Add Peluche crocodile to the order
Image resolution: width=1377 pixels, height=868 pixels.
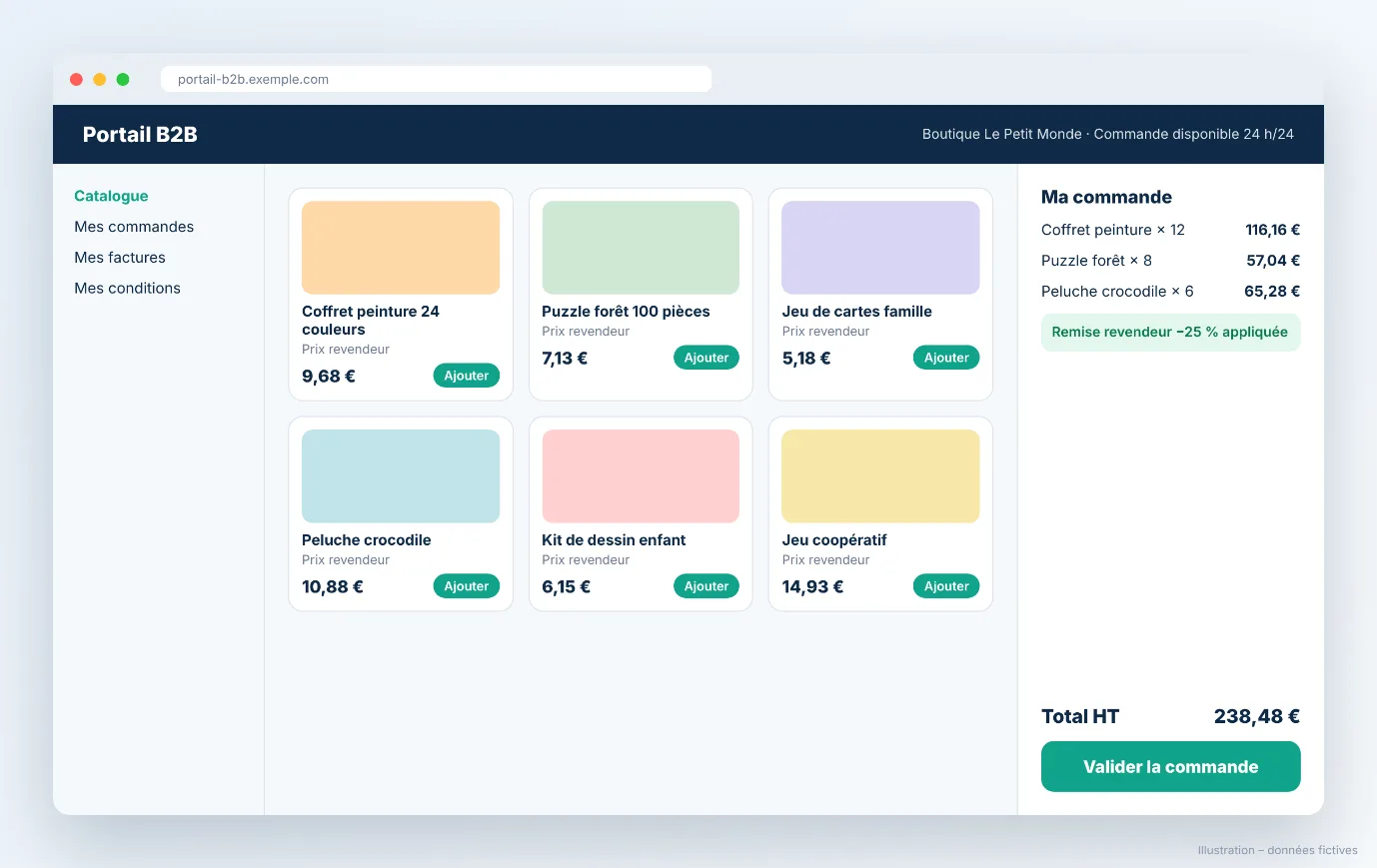pyautogui.click(x=467, y=586)
